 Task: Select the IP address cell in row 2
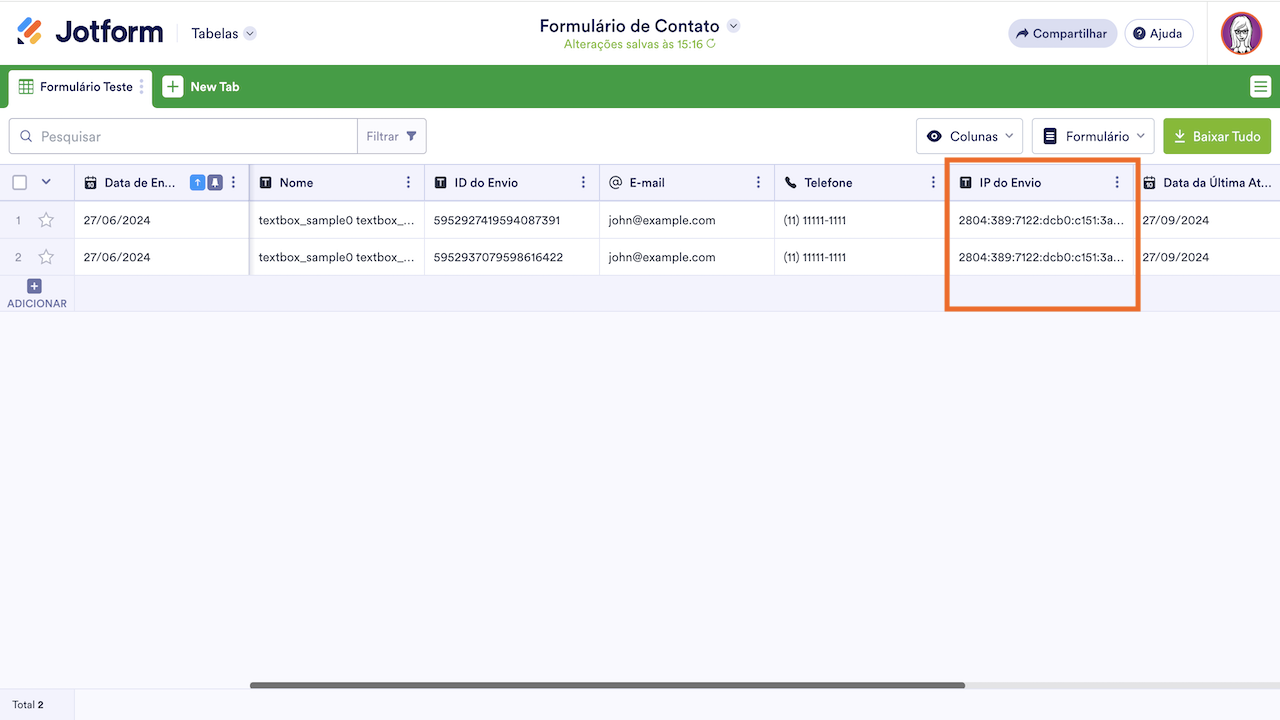[1041, 257]
